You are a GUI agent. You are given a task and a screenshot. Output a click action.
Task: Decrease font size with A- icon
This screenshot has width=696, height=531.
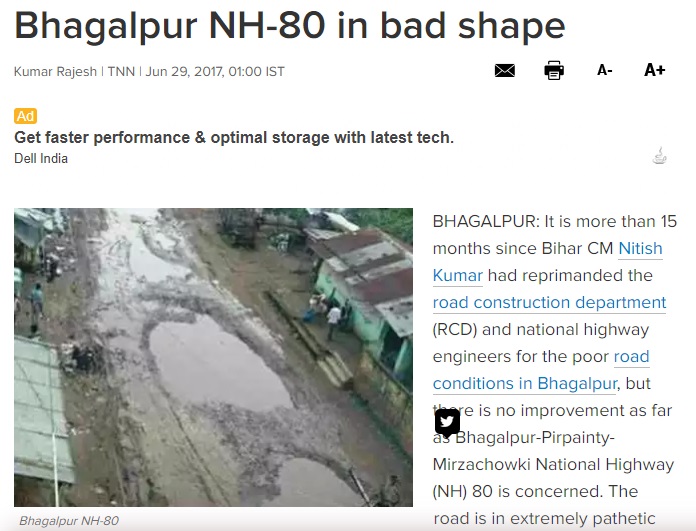pos(605,70)
